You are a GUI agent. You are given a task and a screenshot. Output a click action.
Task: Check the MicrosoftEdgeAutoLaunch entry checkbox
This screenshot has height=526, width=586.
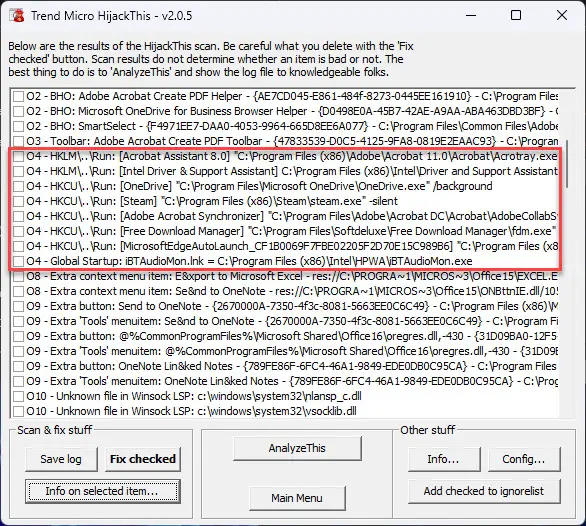tap(18, 246)
